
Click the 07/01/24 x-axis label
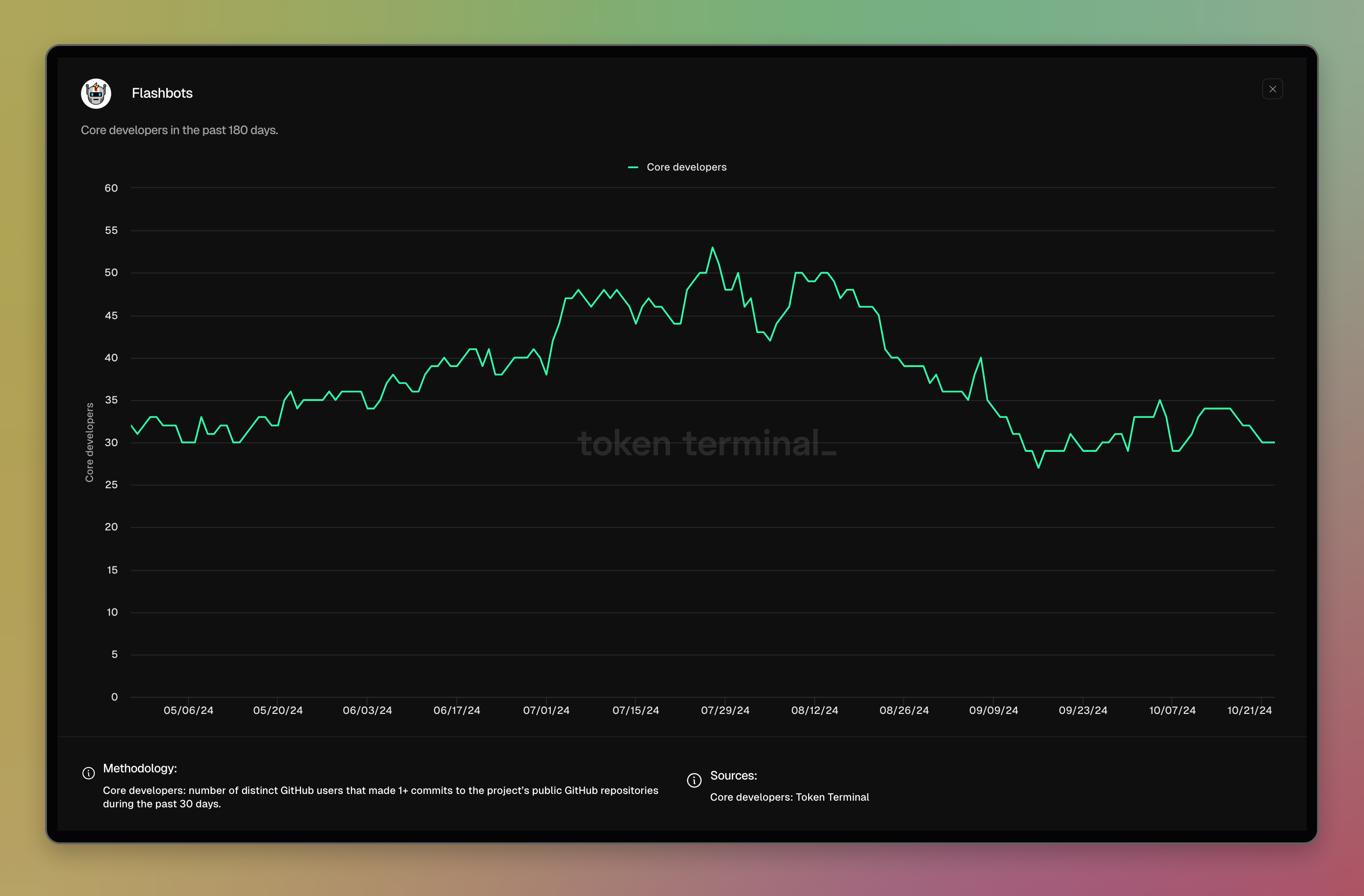point(546,711)
